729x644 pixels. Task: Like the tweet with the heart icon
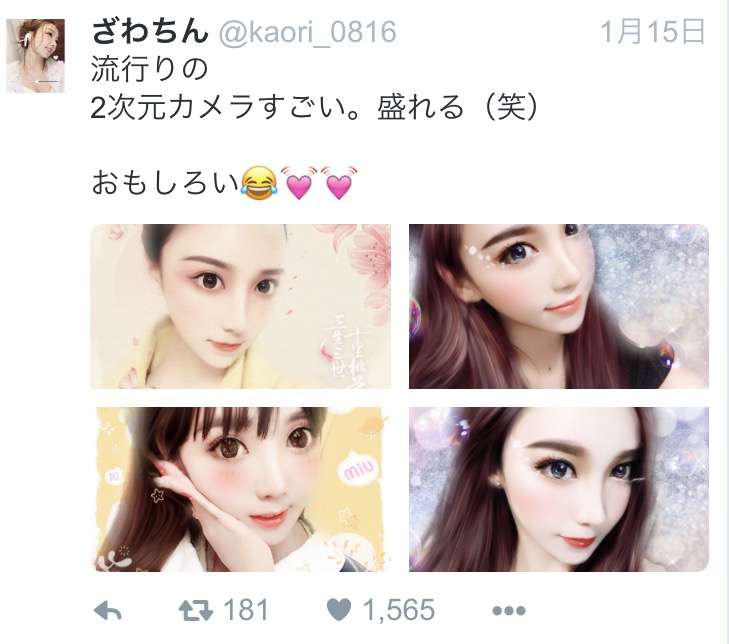pos(339,610)
